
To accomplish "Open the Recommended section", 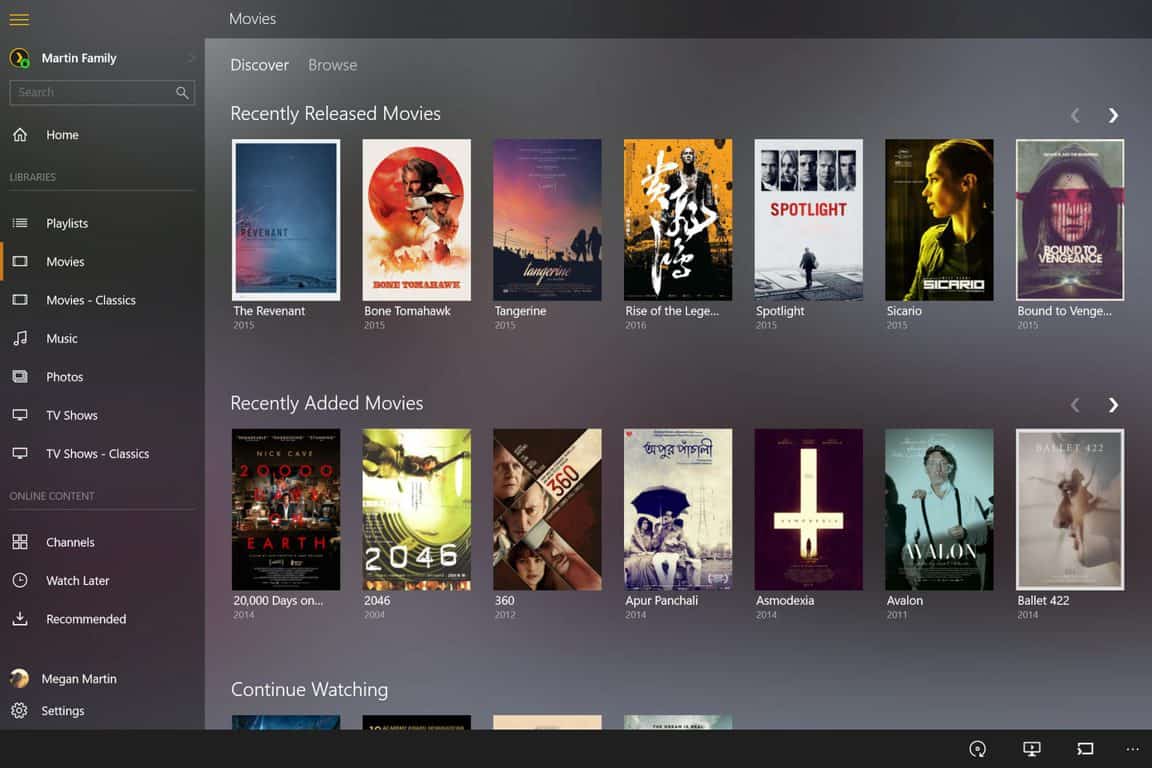I will point(86,619).
